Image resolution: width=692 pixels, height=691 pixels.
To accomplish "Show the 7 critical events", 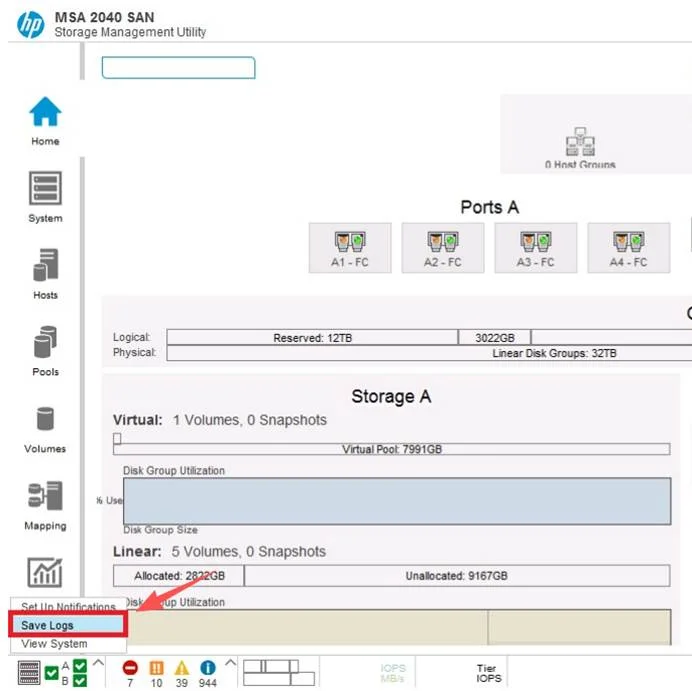I will [130, 673].
